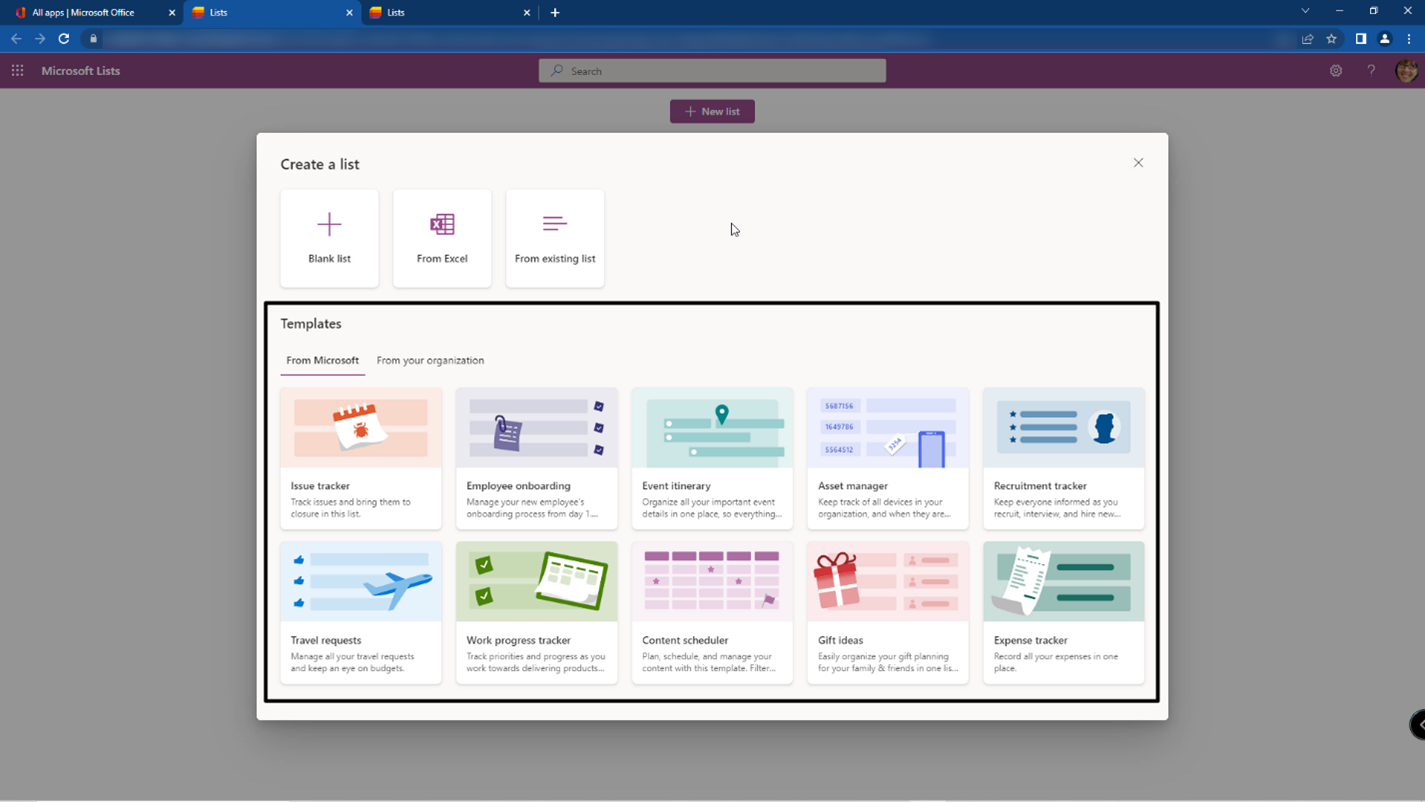
Task: Select the Work progress tracker template thumbnail
Action: point(537,582)
